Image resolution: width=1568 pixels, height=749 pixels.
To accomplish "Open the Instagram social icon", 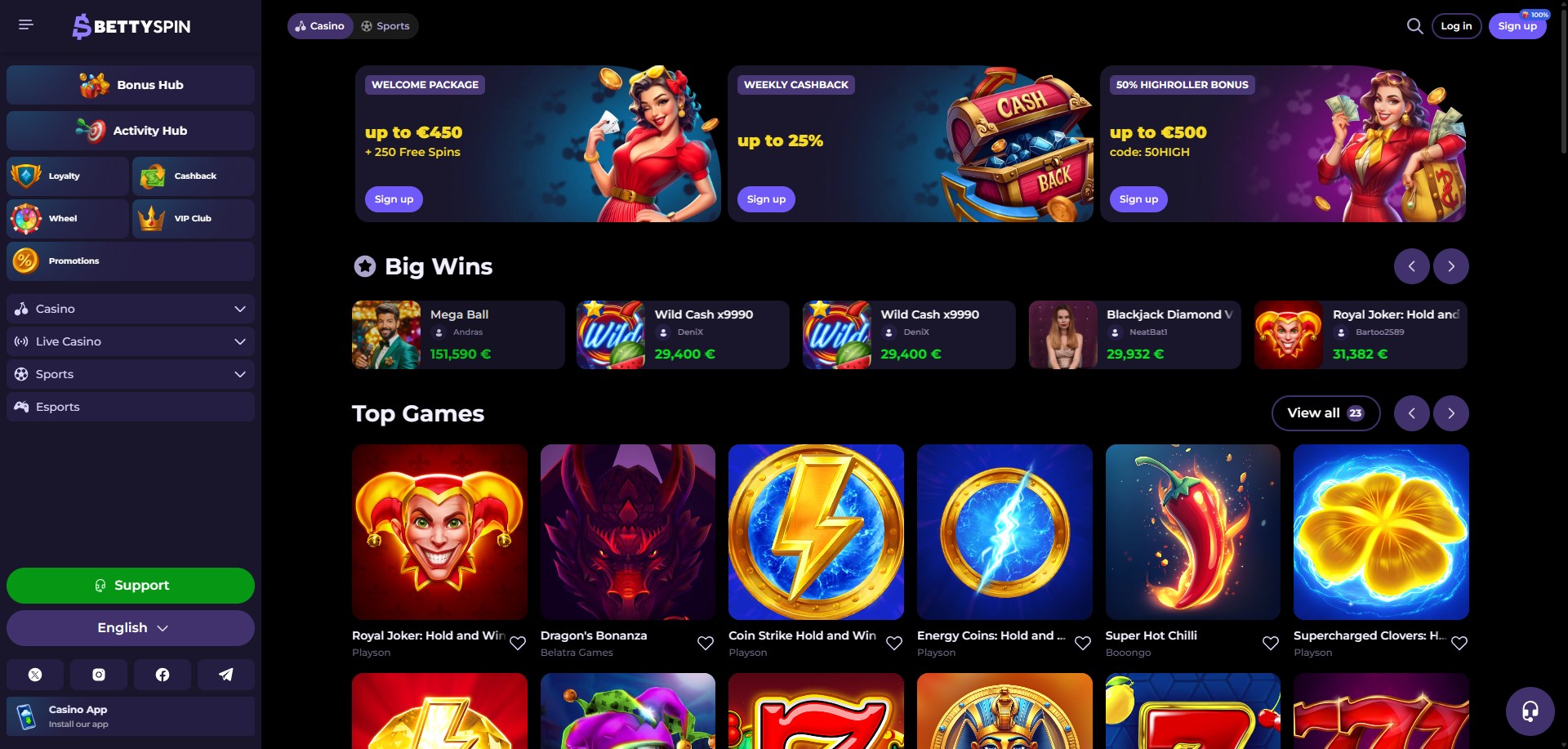I will pos(99,675).
